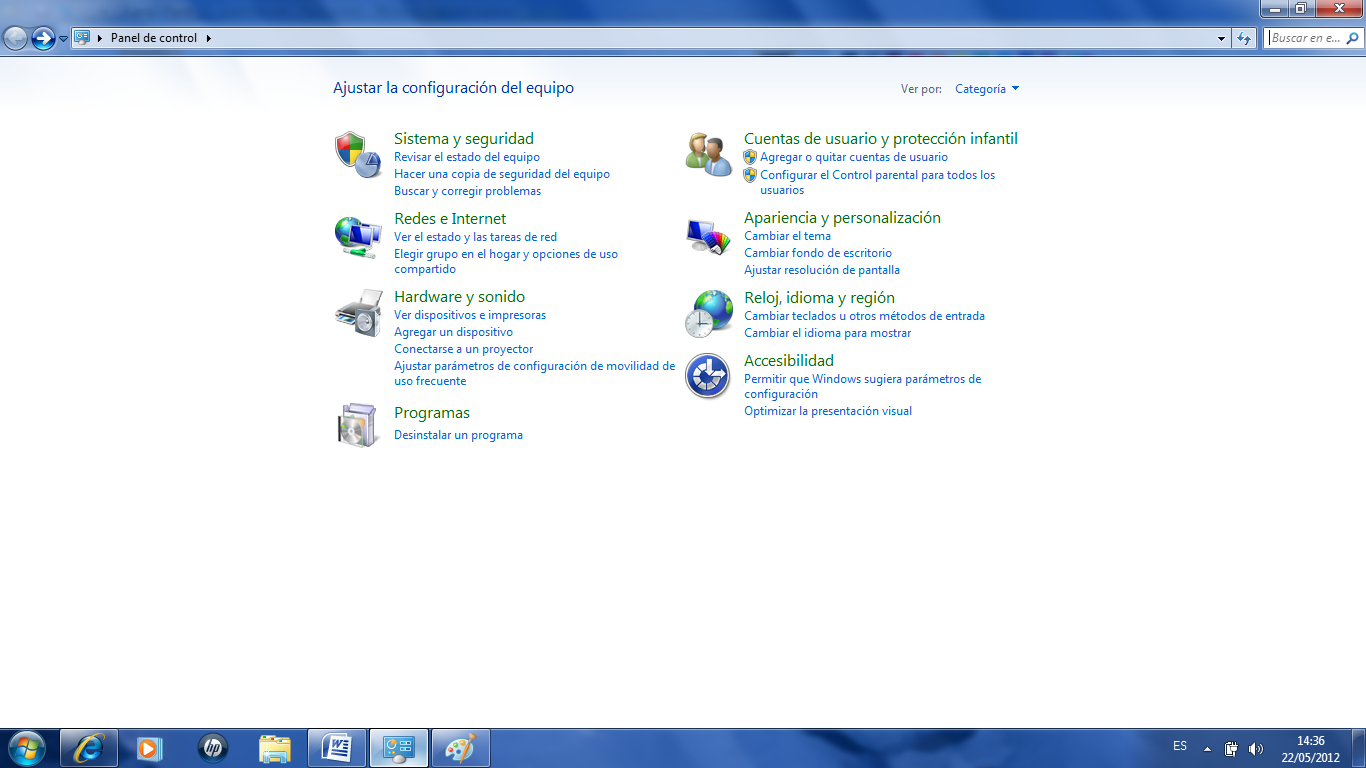Open Microsoft Word from the taskbar
This screenshot has width=1366, height=768.
pos(337,747)
